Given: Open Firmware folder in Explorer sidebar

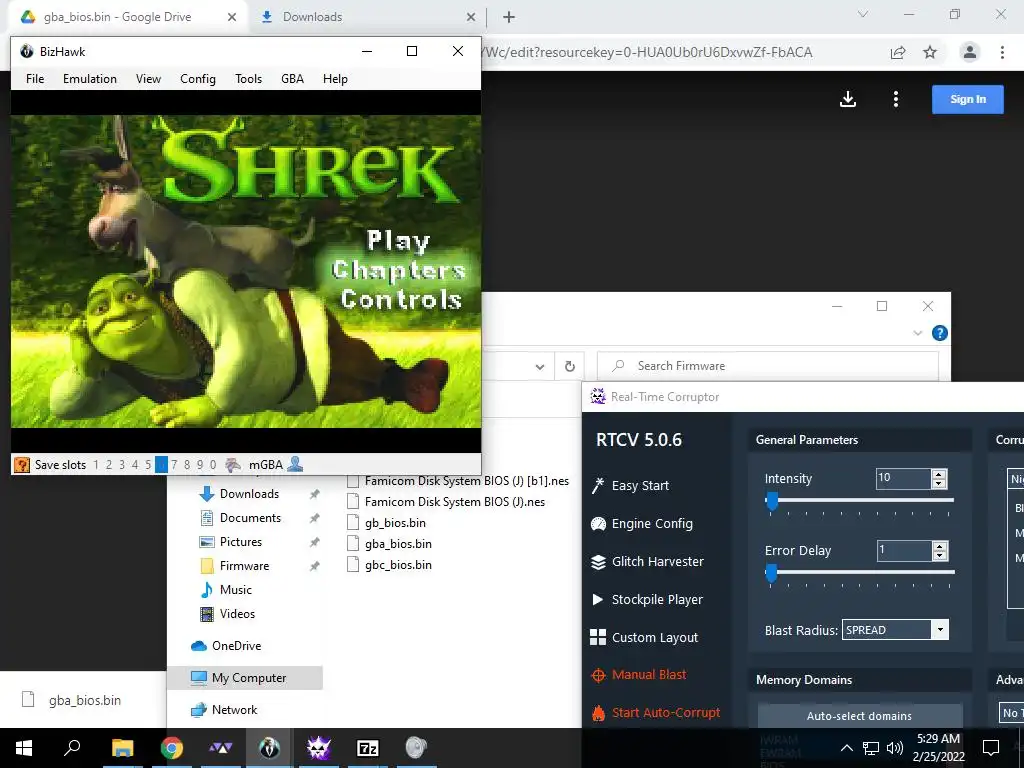Looking at the screenshot, I should 244,566.
